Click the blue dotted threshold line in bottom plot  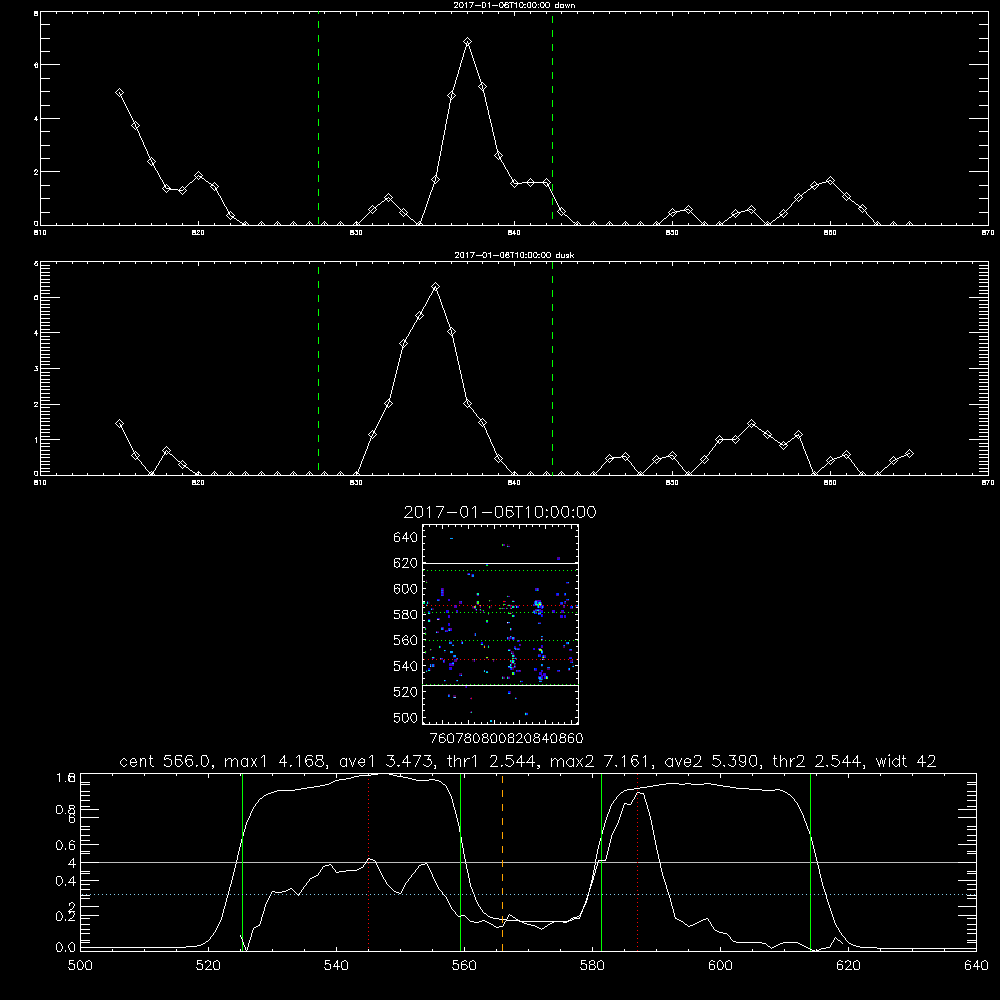click(x=528, y=895)
